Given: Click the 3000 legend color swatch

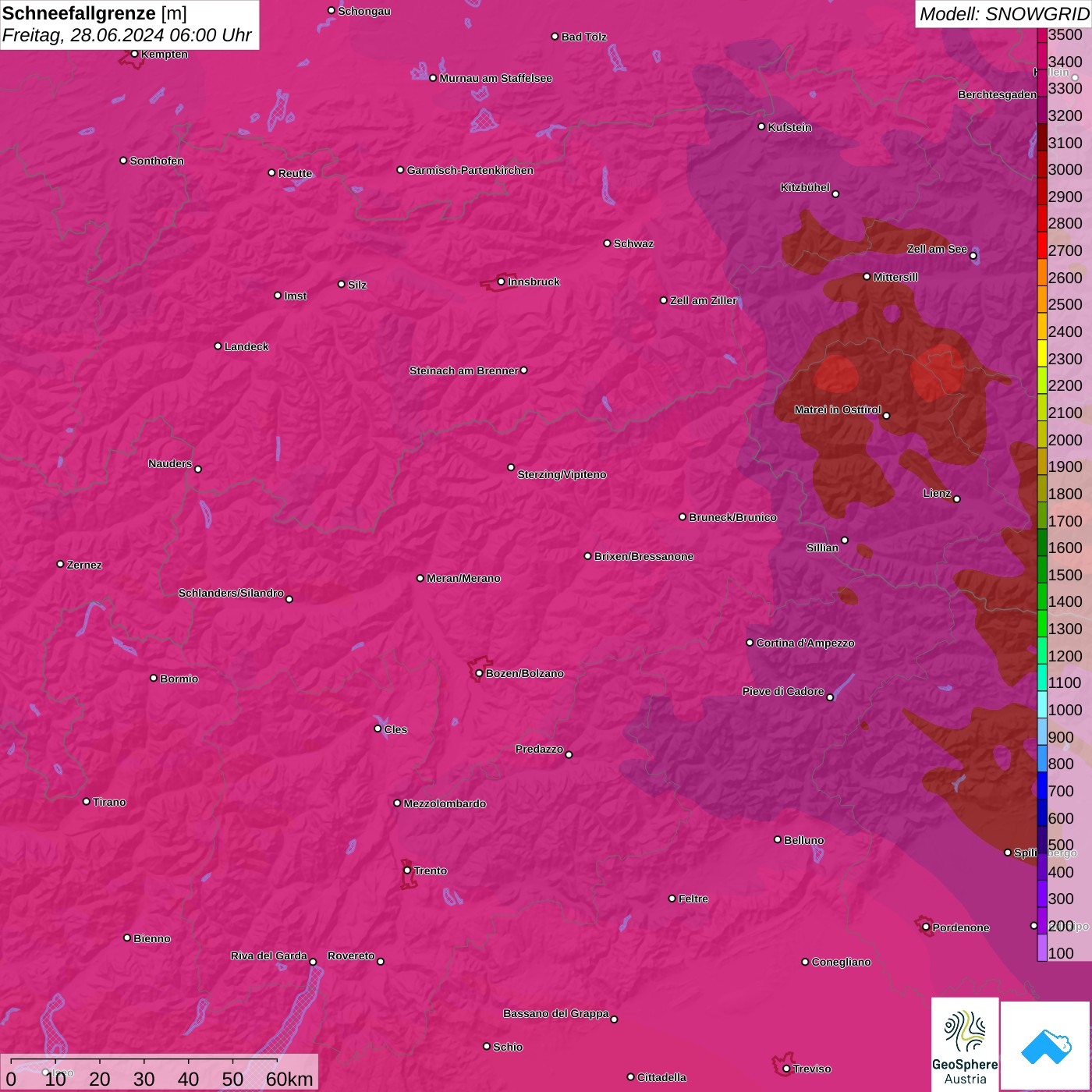Looking at the screenshot, I should click(x=1042, y=164).
